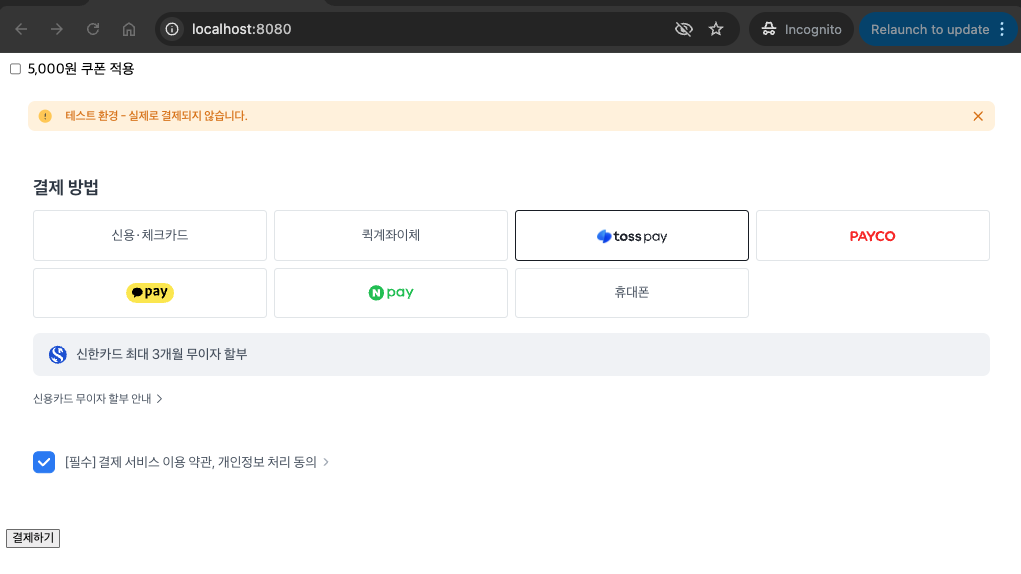Click the orange warning icon in banner
The width and height of the screenshot is (1021, 574).
(45, 116)
